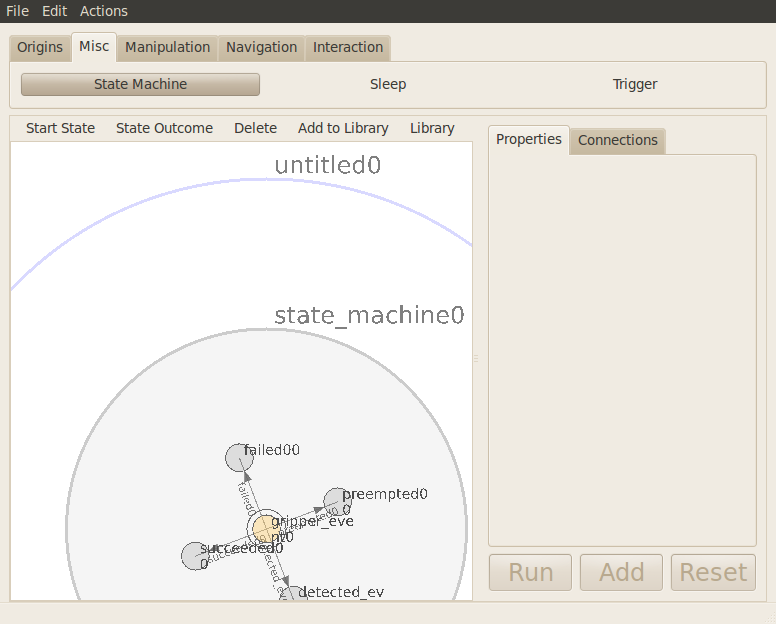Open the Actions menu
Image resolution: width=776 pixels, height=624 pixels.
(x=104, y=11)
